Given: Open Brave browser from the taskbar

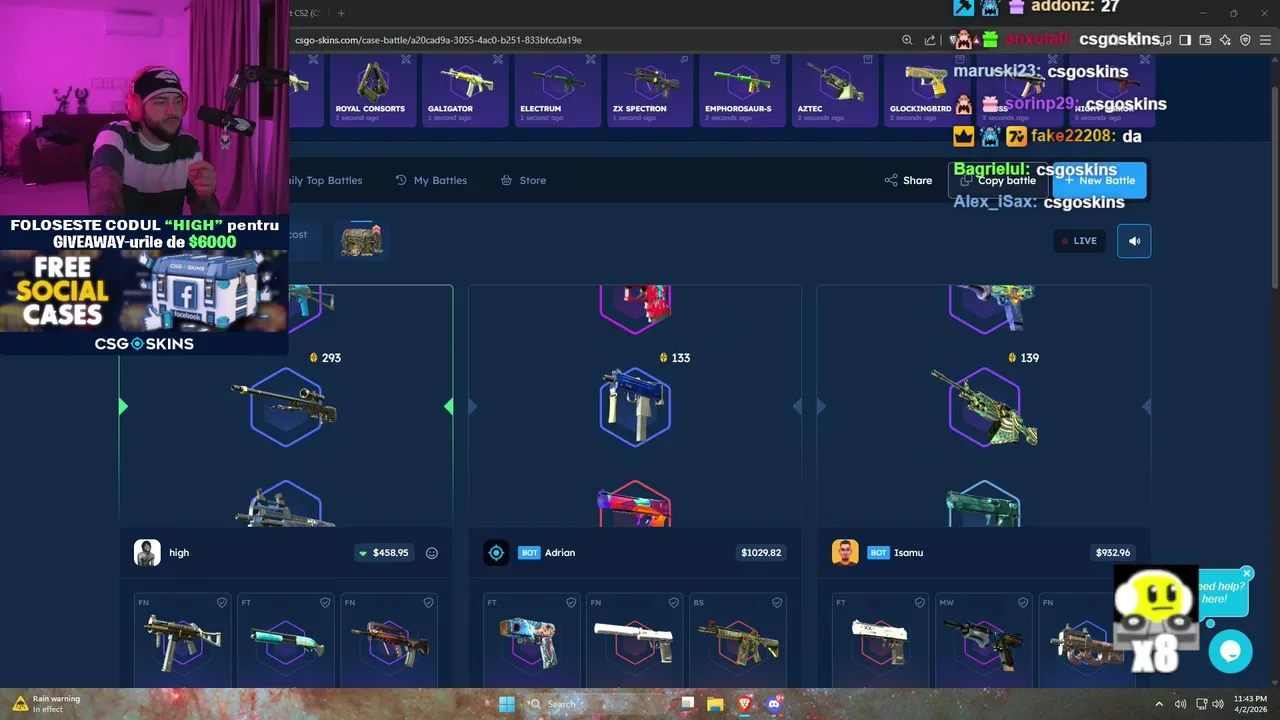Looking at the screenshot, I should [x=745, y=704].
